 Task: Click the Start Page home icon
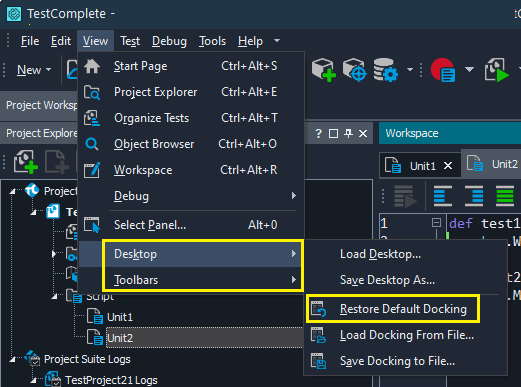click(92, 66)
